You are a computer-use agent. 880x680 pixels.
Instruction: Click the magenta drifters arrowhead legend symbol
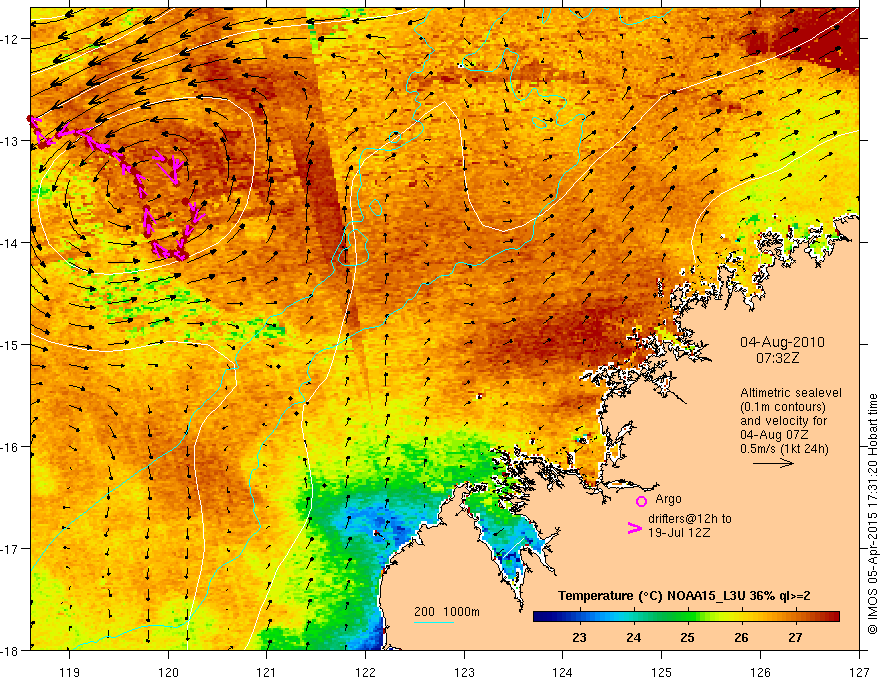pyautogui.click(x=634, y=528)
